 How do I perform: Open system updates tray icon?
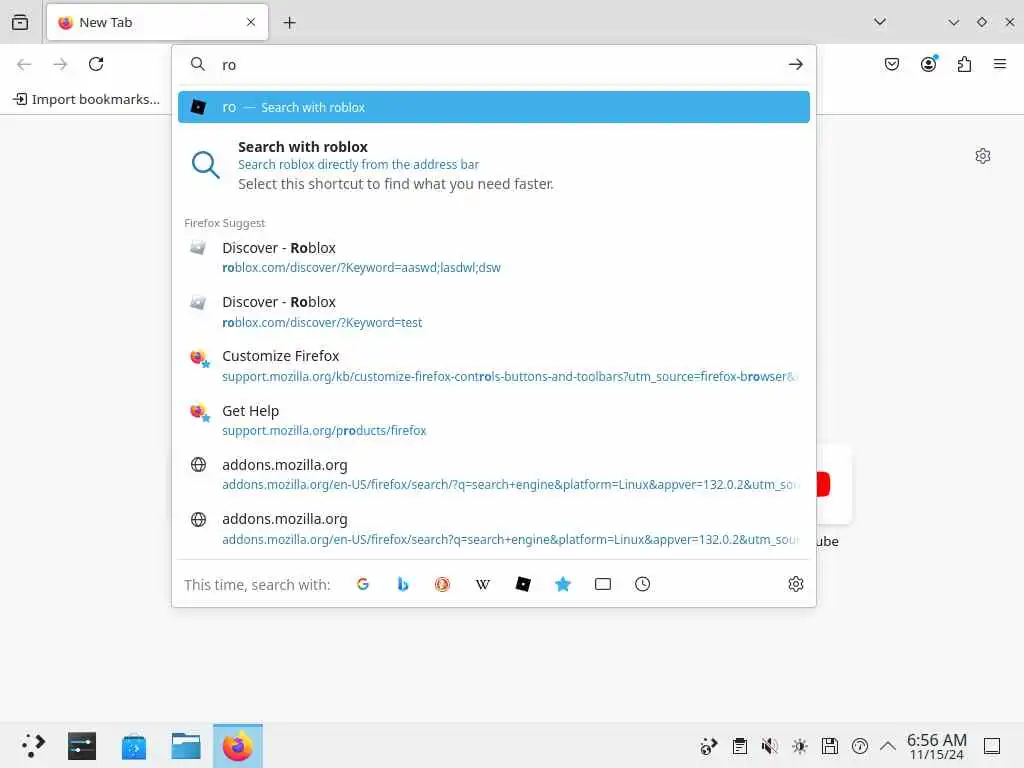point(709,746)
